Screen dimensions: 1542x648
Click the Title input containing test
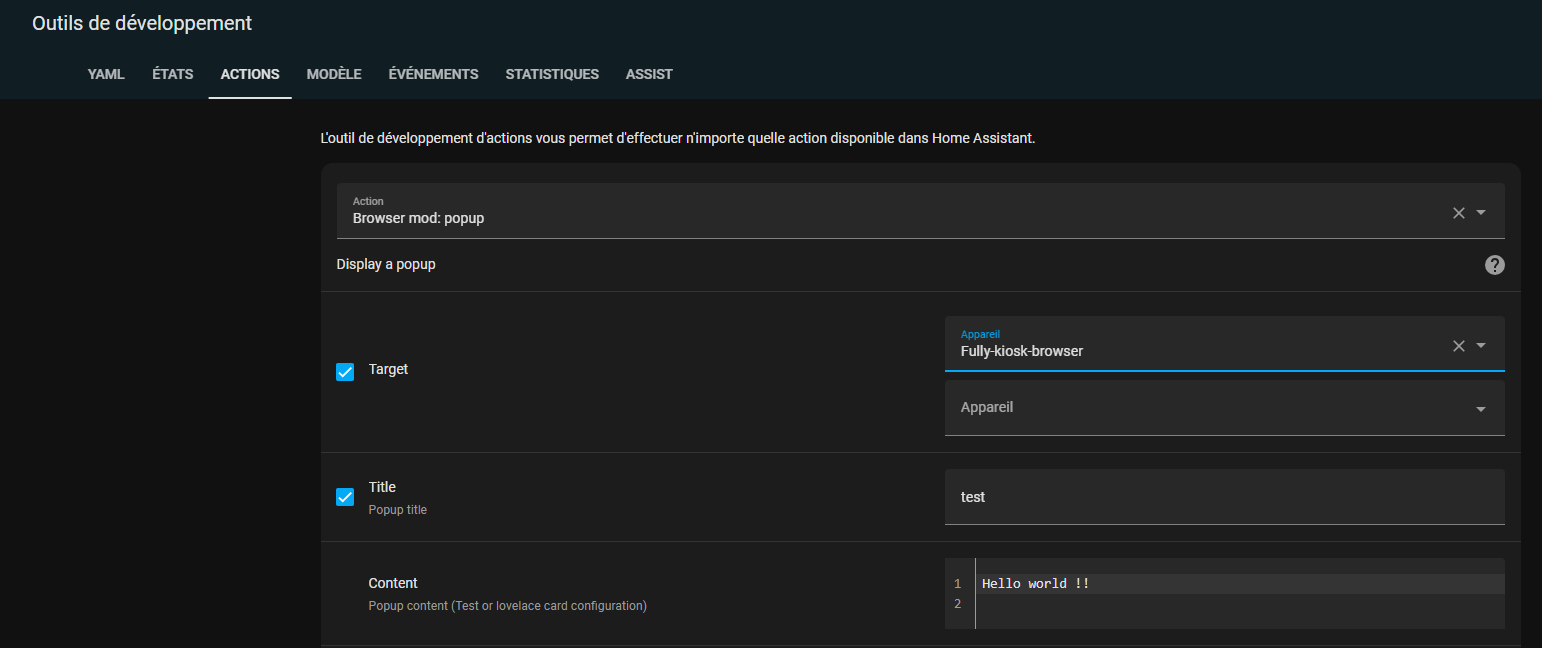[1223, 497]
